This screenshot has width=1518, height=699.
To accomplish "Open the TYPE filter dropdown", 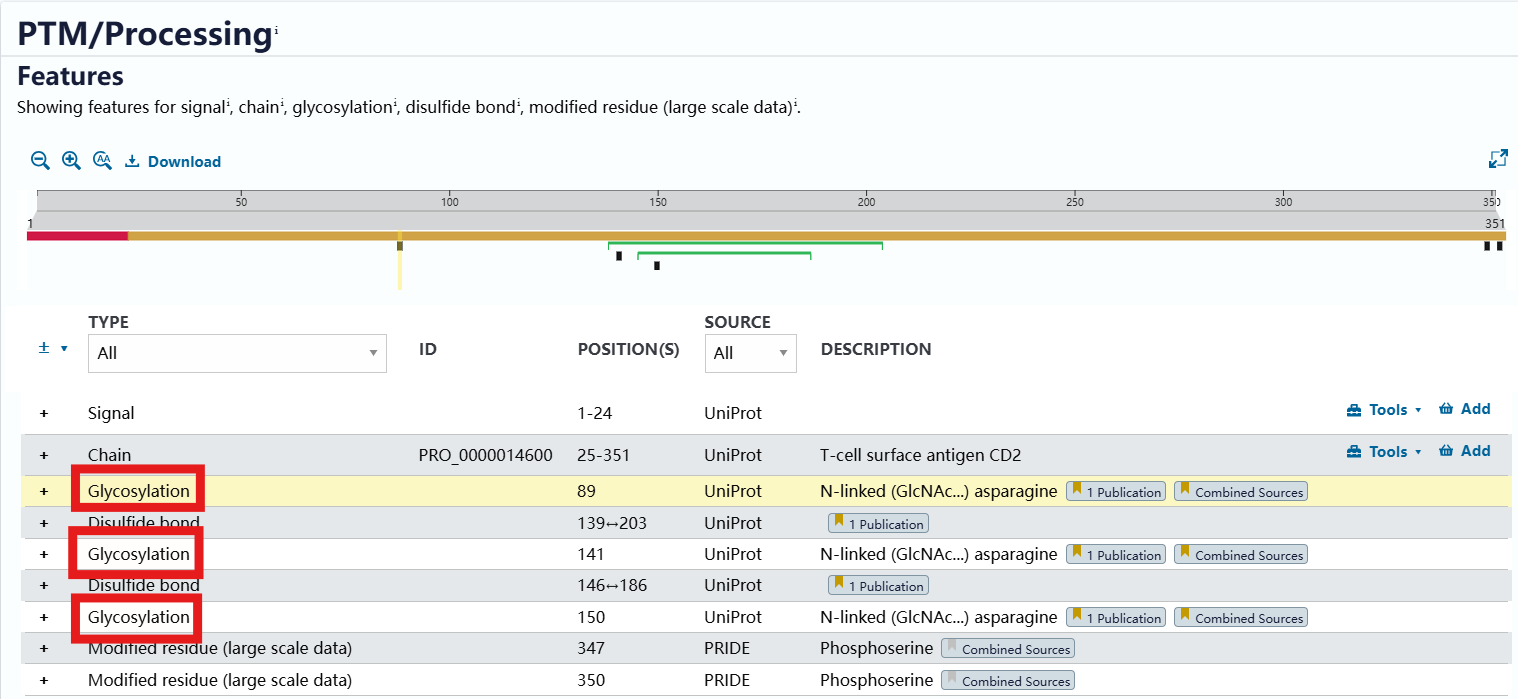I will pyautogui.click(x=237, y=353).
